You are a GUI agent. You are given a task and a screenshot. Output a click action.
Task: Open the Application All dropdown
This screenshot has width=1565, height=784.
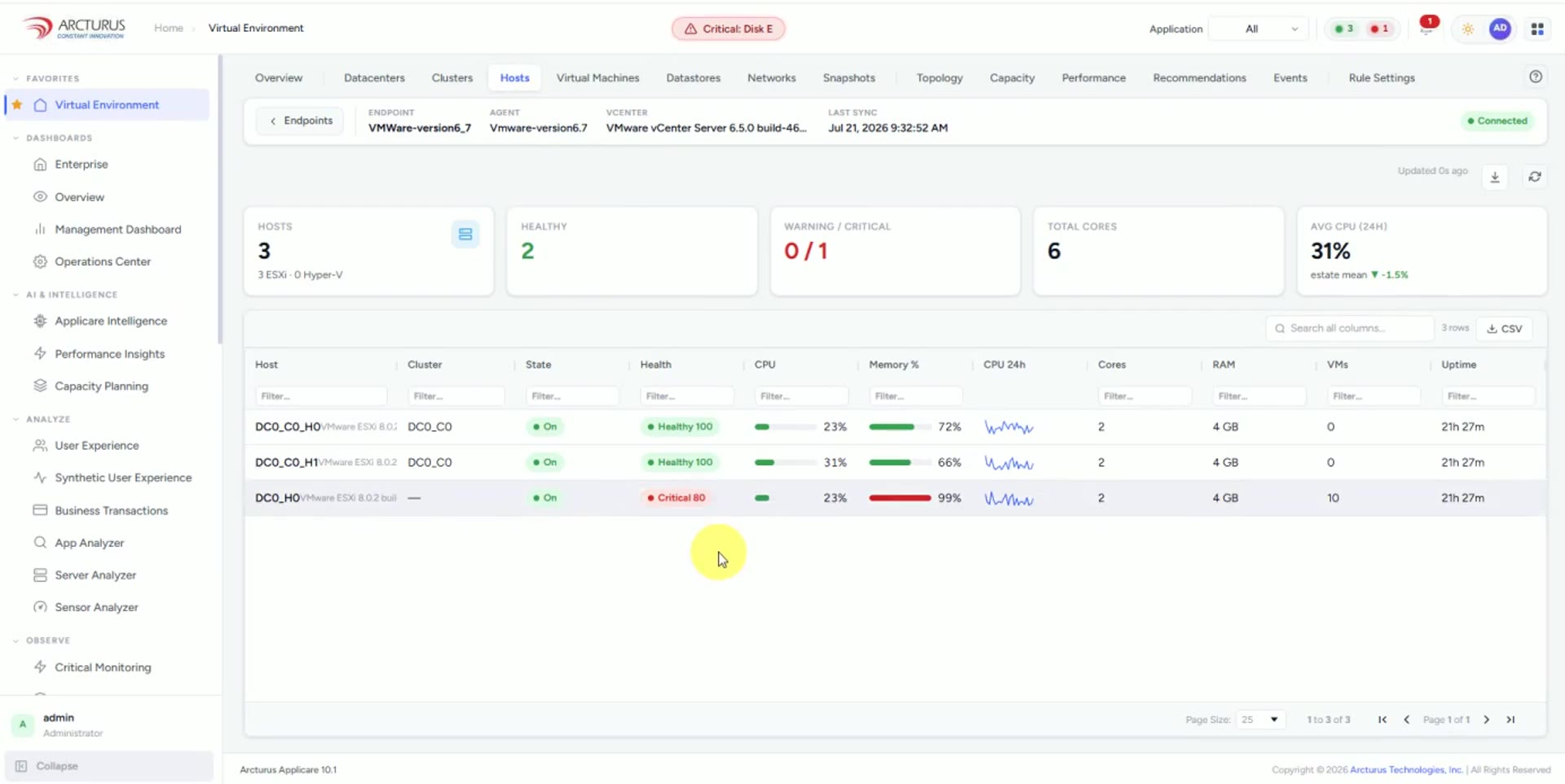pyautogui.click(x=1259, y=29)
